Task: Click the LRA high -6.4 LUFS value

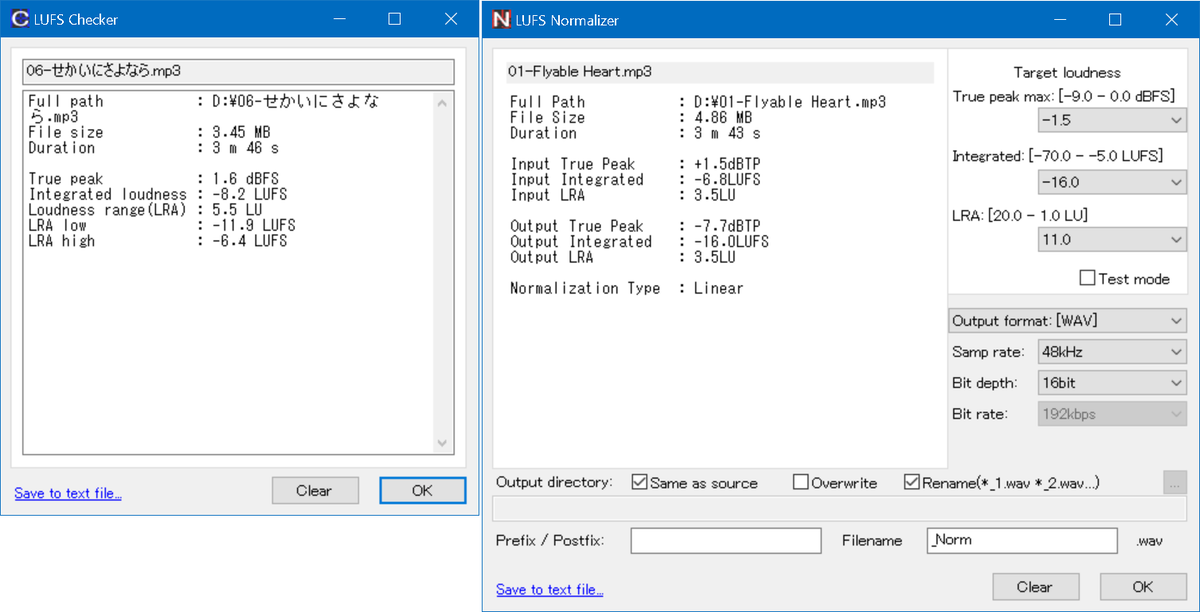Action: 248,241
